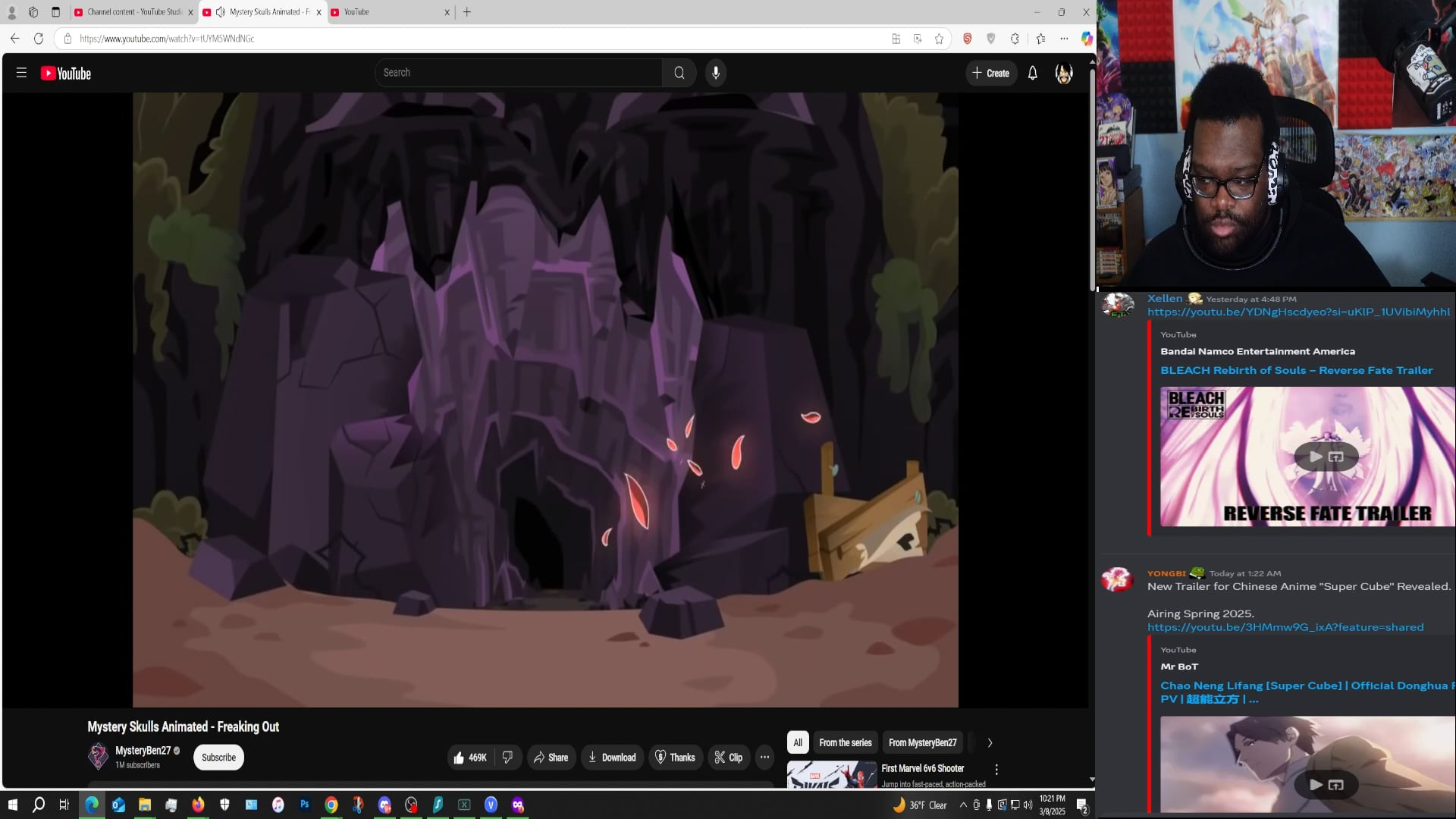This screenshot has width=1456, height=819.
Task: Start voice search with the microphone icon
Action: [x=716, y=73]
